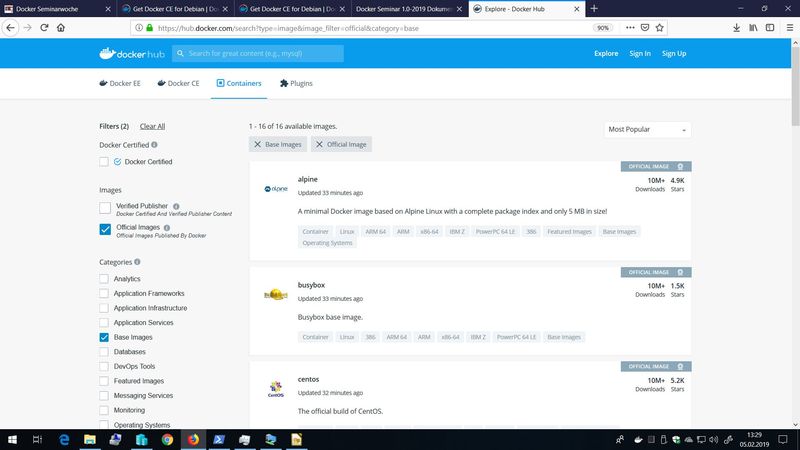800x450 pixels.
Task: Click the Verified Publisher info icon
Action: (176, 206)
